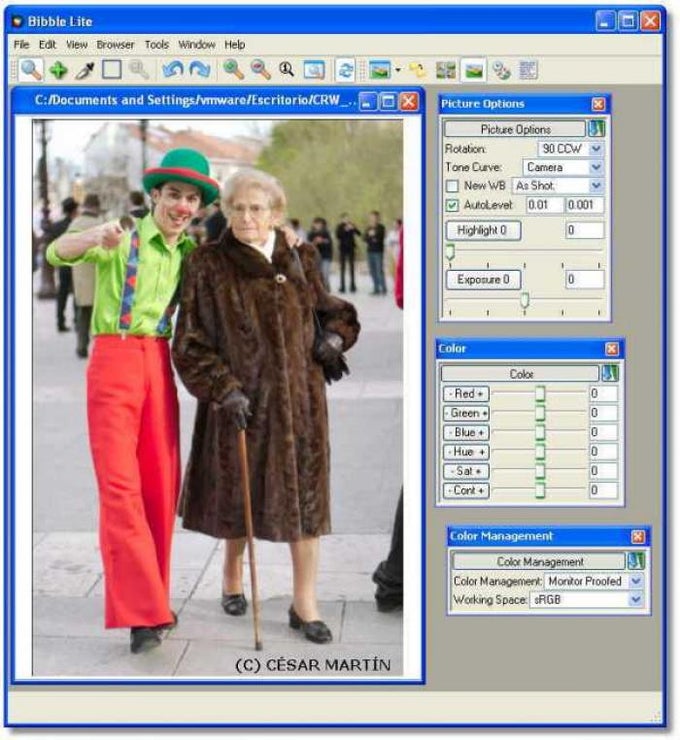Image resolution: width=680 pixels, height=740 pixels.
Task: Select the crop rectangle tool
Action: (x=112, y=70)
